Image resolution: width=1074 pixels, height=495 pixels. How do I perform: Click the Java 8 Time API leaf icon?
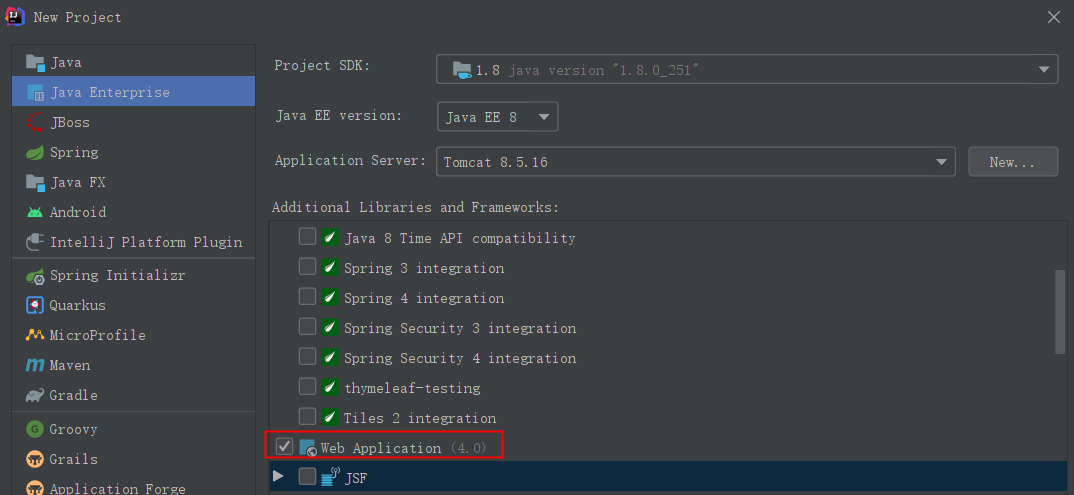330,237
